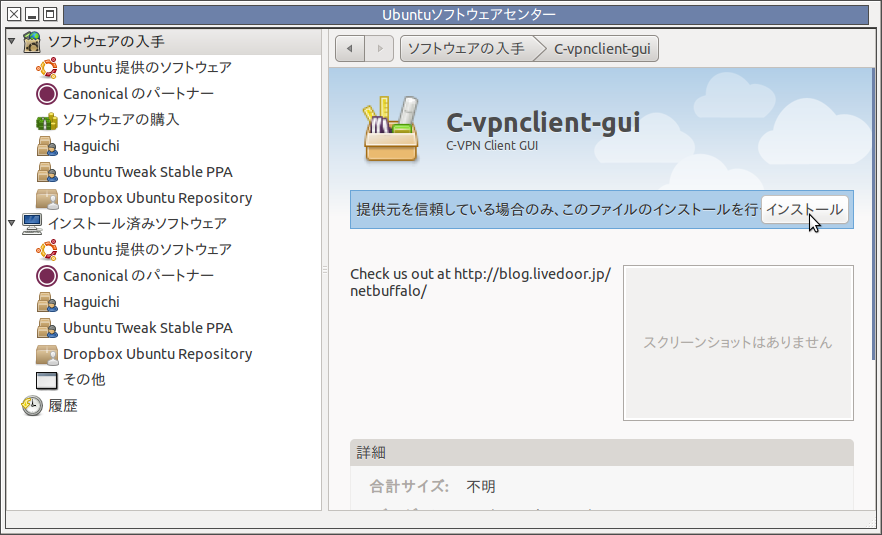Click the ソフトウェアの入手 sidebar section icon
The image size is (882, 535).
[x=32, y=42]
